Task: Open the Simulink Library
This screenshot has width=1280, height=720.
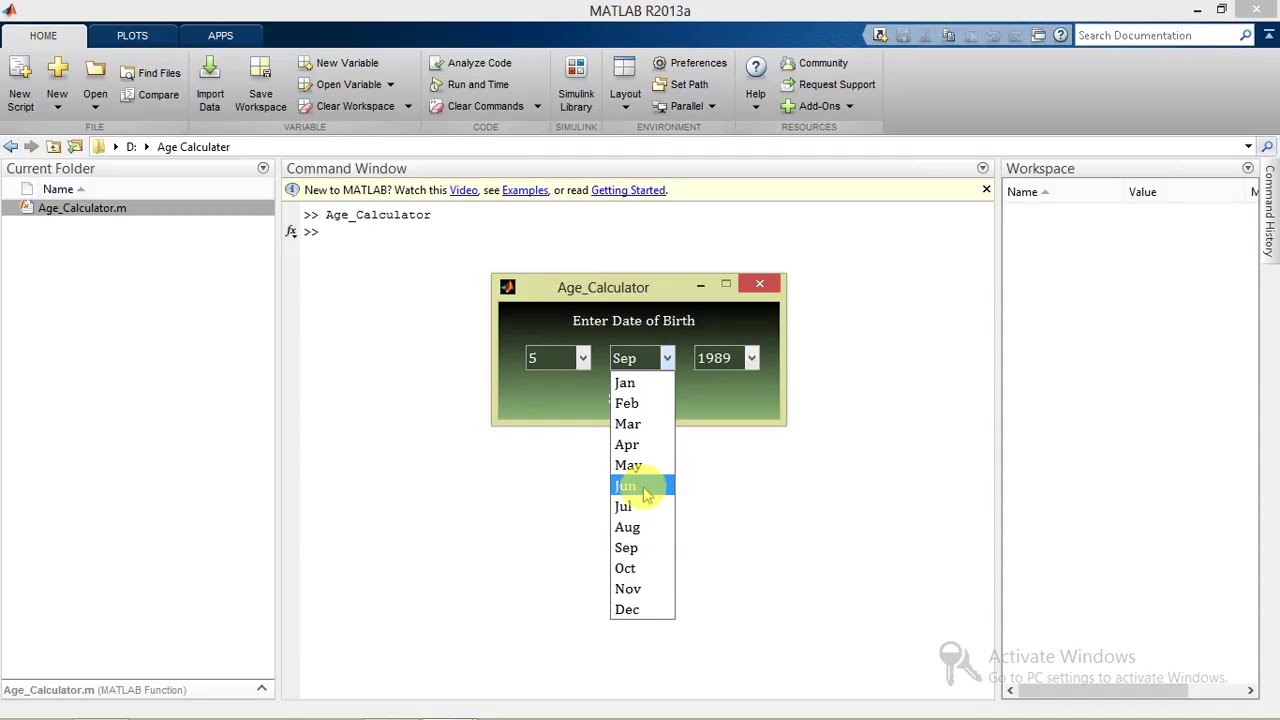Action: [x=576, y=84]
